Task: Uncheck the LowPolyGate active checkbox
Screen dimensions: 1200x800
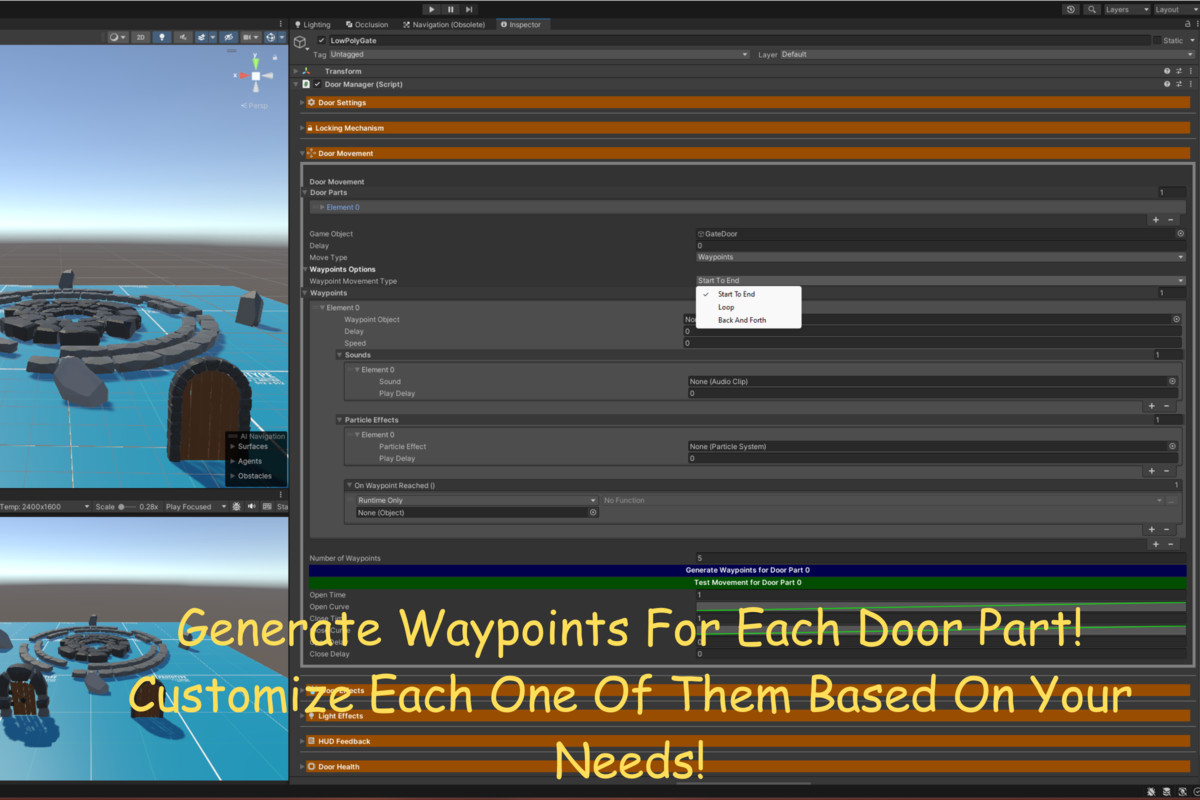Action: (321, 41)
